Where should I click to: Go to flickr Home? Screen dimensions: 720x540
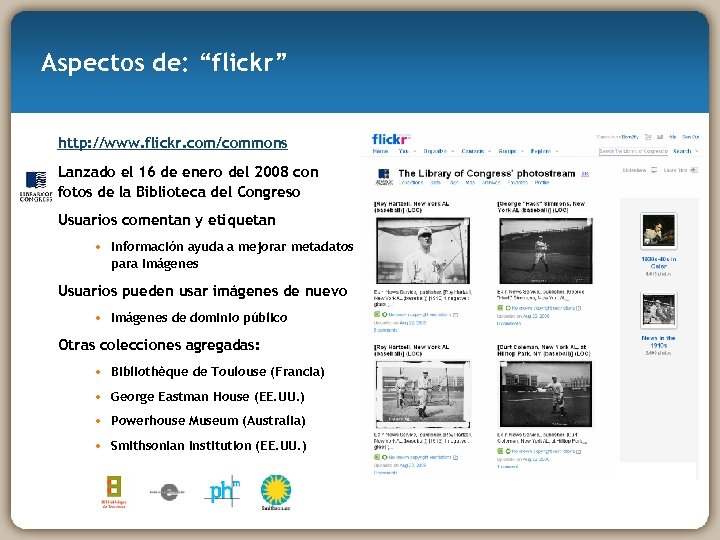(x=381, y=151)
